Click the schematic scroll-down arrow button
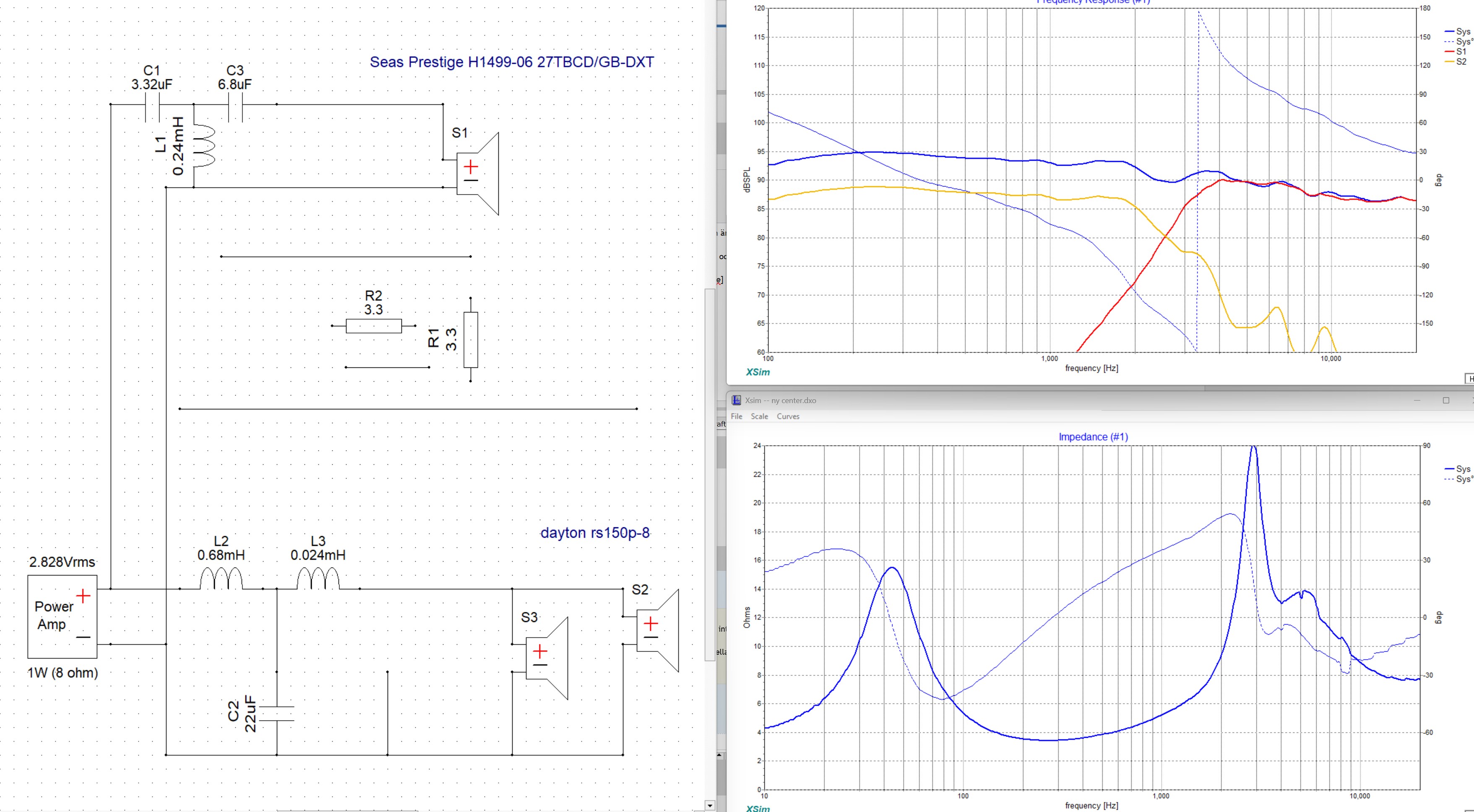This screenshot has height=812, width=1474. coord(710,806)
